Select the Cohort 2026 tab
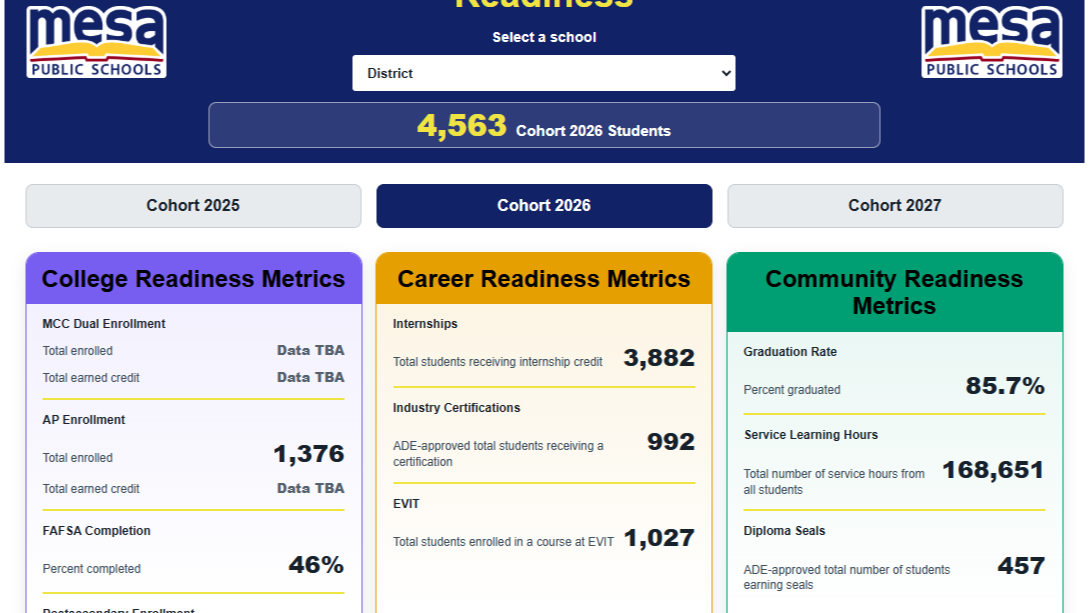 coord(544,206)
